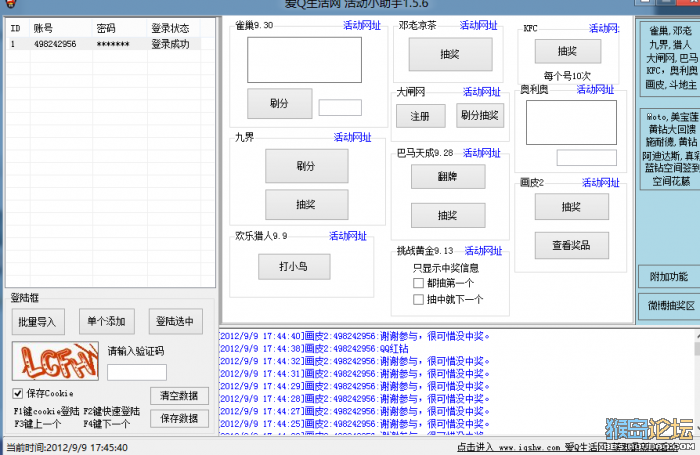Click the log entry at 17:44:40

coord(354,336)
